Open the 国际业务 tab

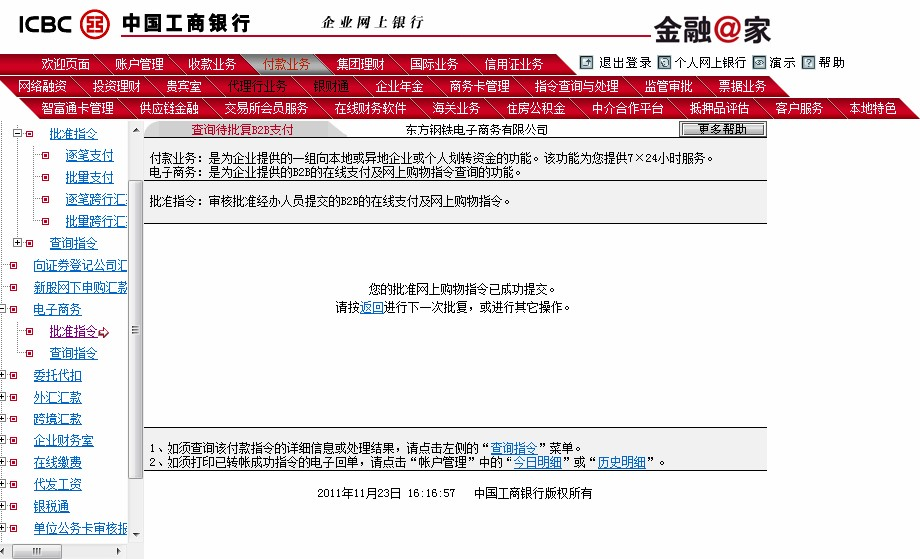tap(434, 64)
